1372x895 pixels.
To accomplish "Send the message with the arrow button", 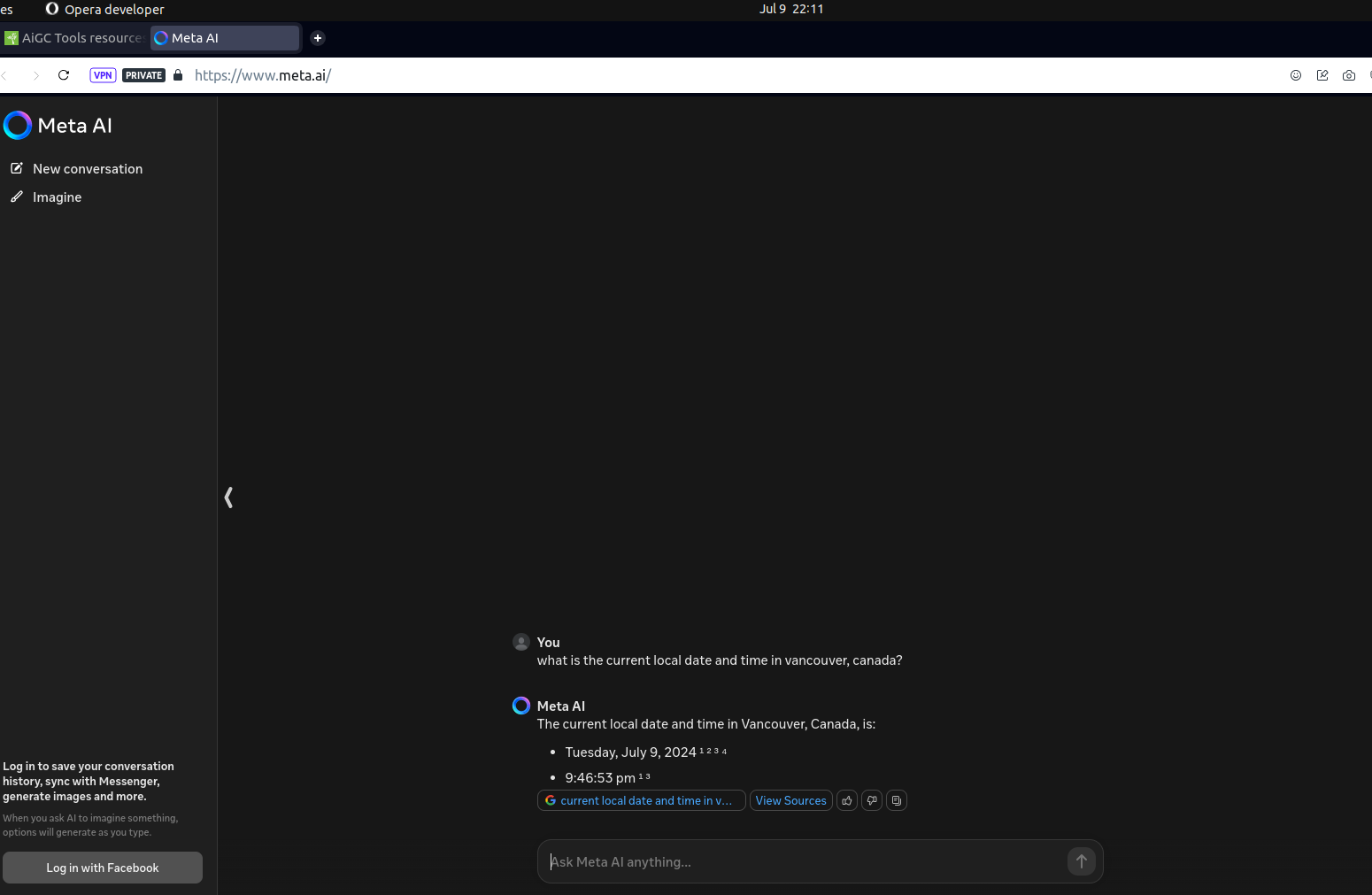I will tap(1081, 861).
